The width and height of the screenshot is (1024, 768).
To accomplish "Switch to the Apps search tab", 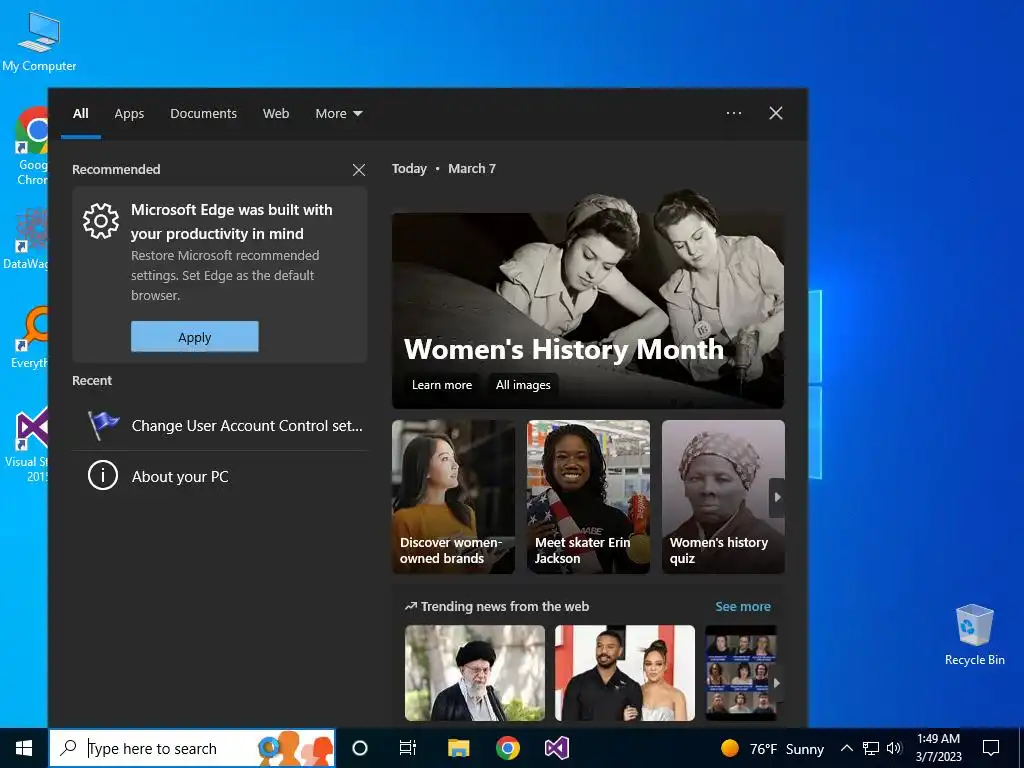I will click(129, 114).
